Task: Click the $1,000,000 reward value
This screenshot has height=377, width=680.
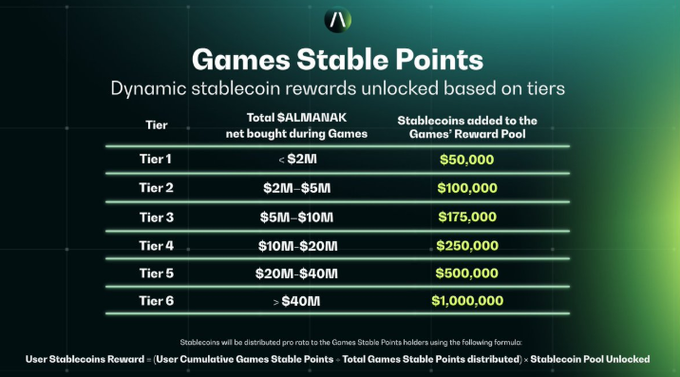Action: click(x=467, y=301)
